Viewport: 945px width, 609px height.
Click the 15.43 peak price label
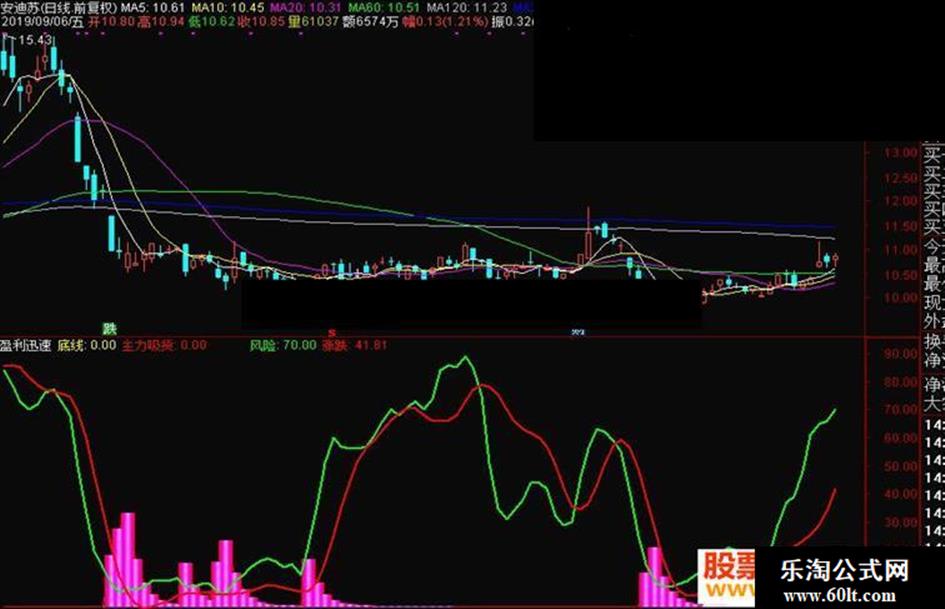tap(36, 40)
